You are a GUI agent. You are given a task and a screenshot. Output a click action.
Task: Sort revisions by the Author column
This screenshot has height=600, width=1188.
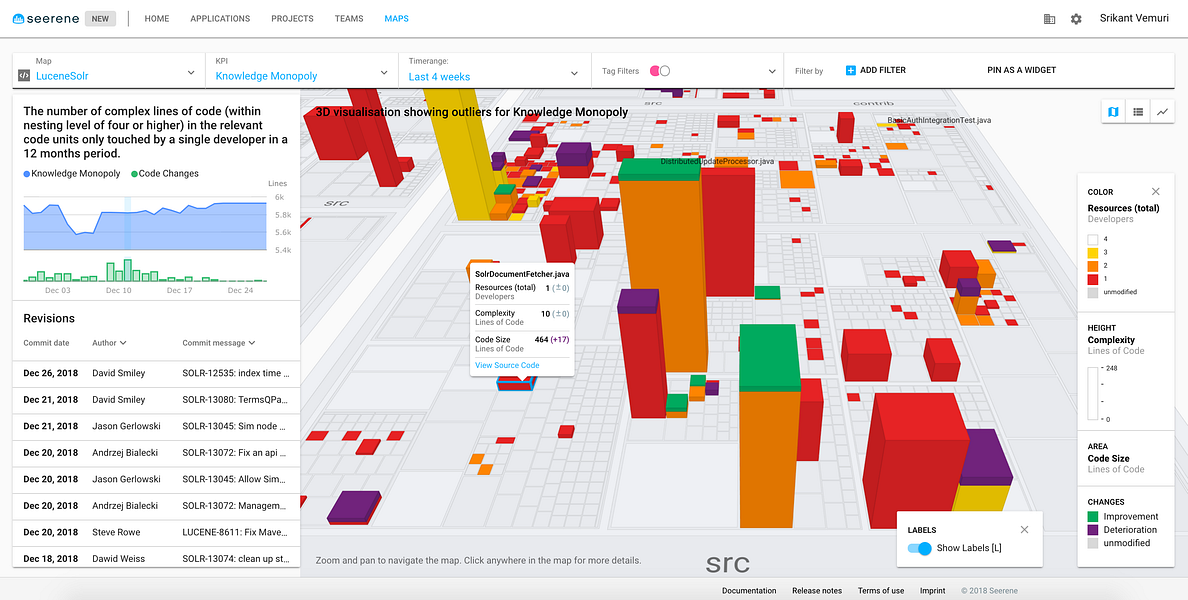pos(109,343)
